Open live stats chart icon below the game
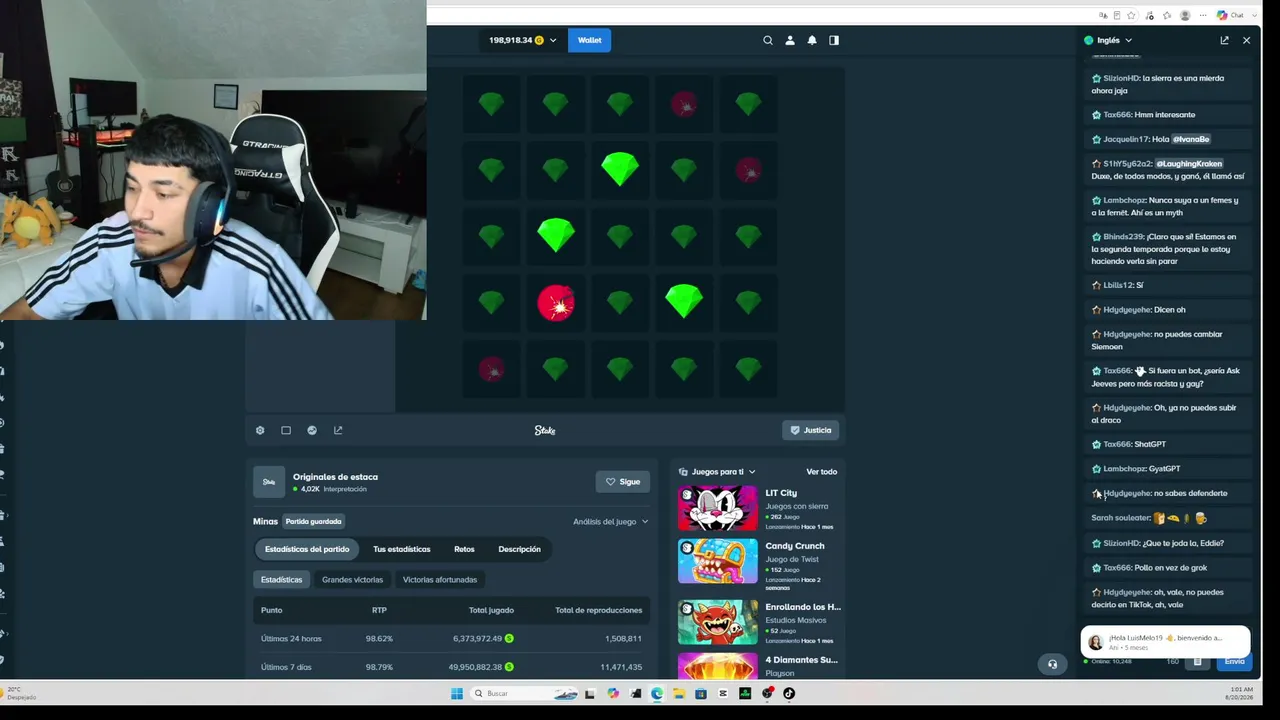 pyautogui.click(x=312, y=430)
